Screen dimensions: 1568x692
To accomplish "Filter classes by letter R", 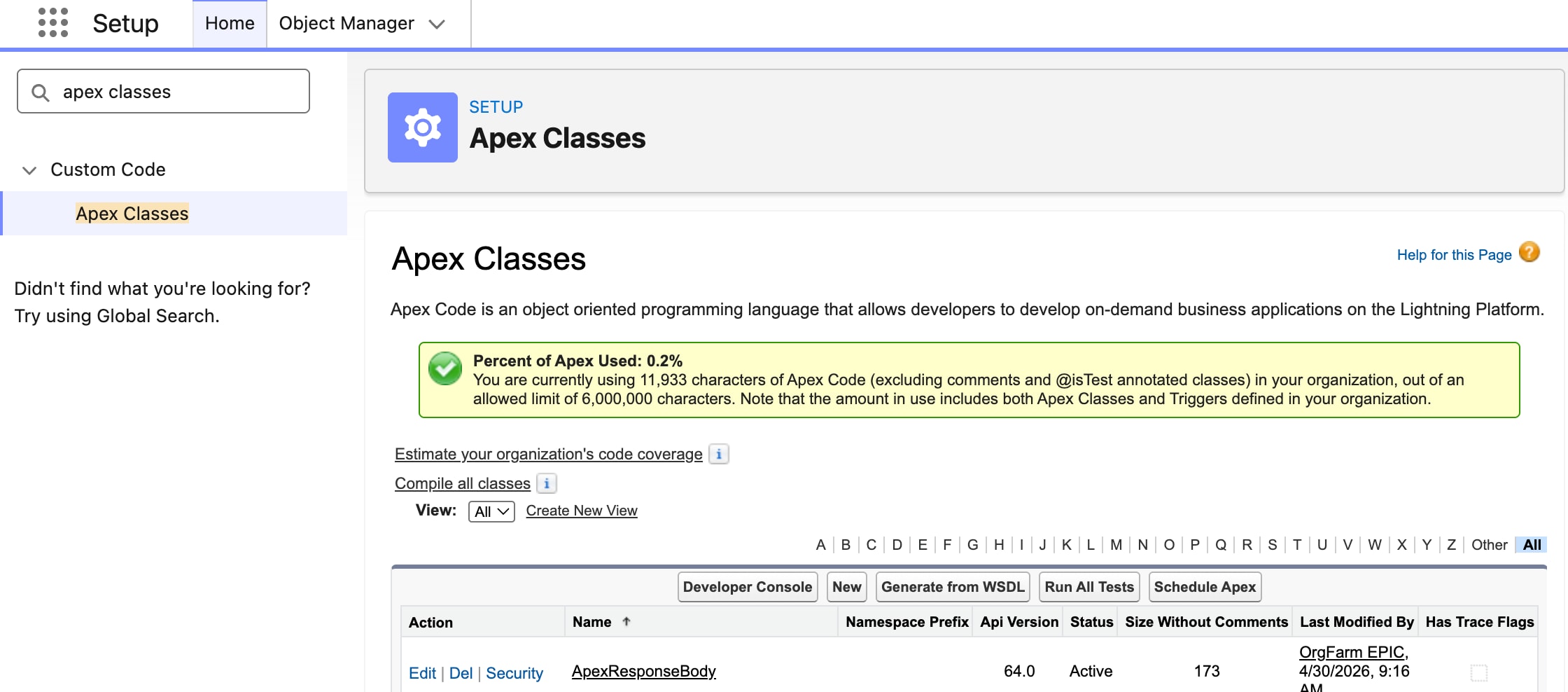I will (x=1247, y=545).
